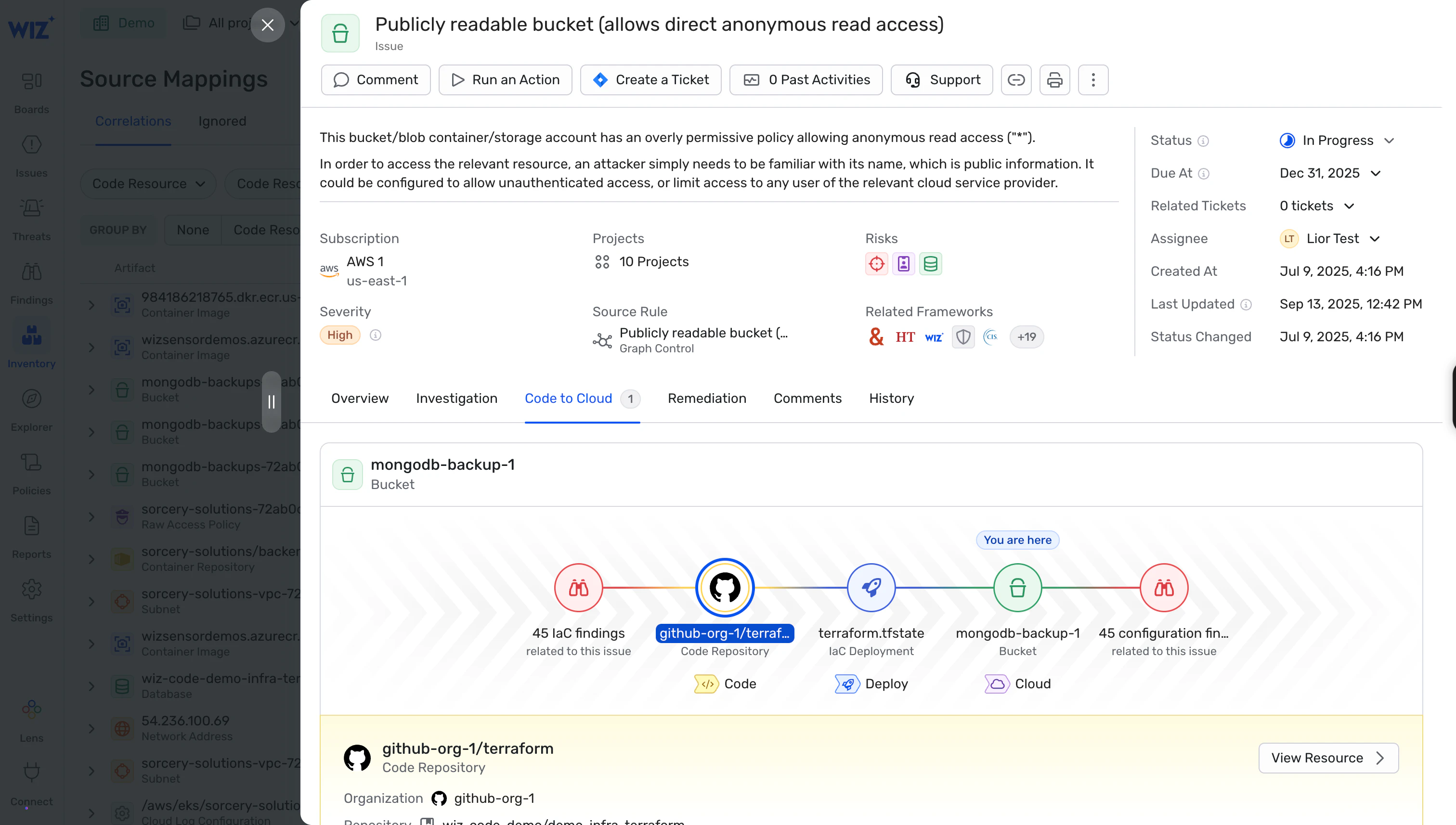Click the Create a Ticket button

tap(650, 80)
